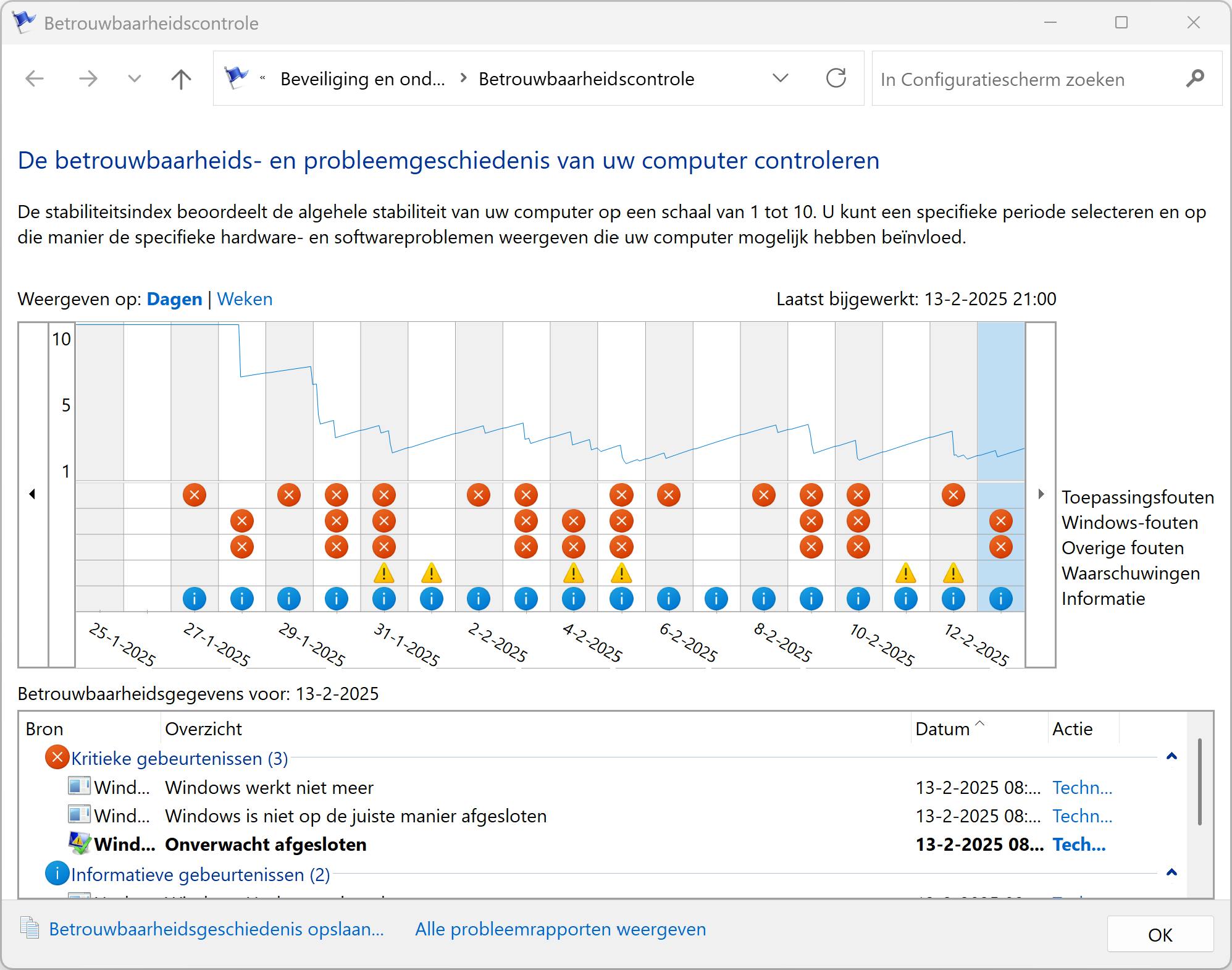Viewport: 1232px width, 970px height.
Task: Switch chart view to Dagen
Action: 174,299
